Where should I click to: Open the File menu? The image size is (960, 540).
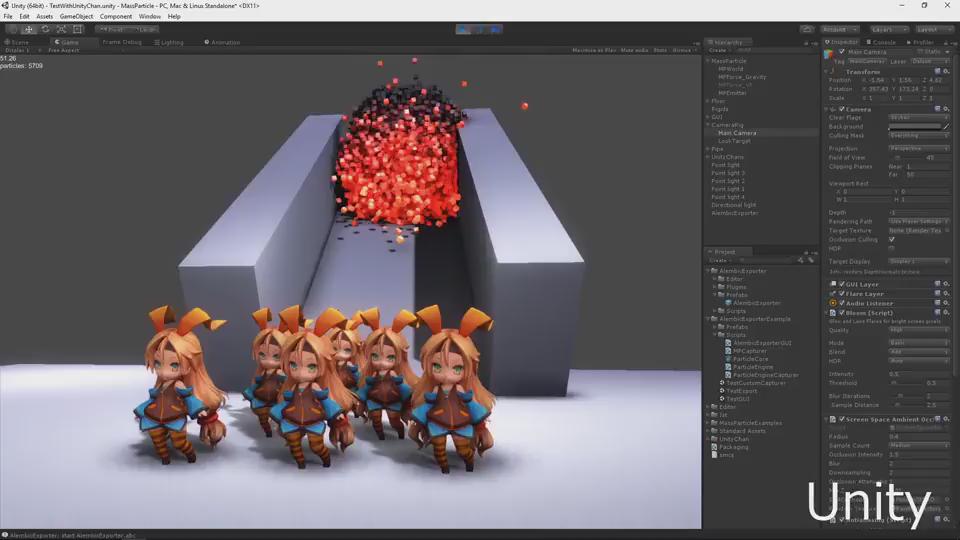(x=8, y=17)
